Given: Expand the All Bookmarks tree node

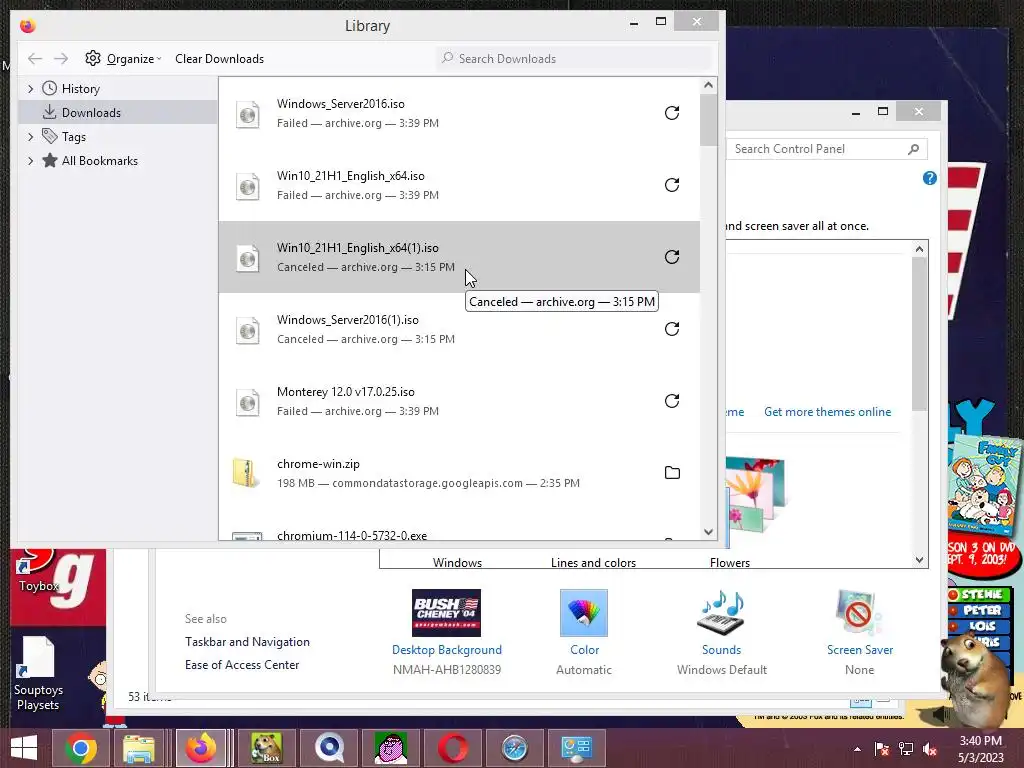Looking at the screenshot, I should point(30,161).
